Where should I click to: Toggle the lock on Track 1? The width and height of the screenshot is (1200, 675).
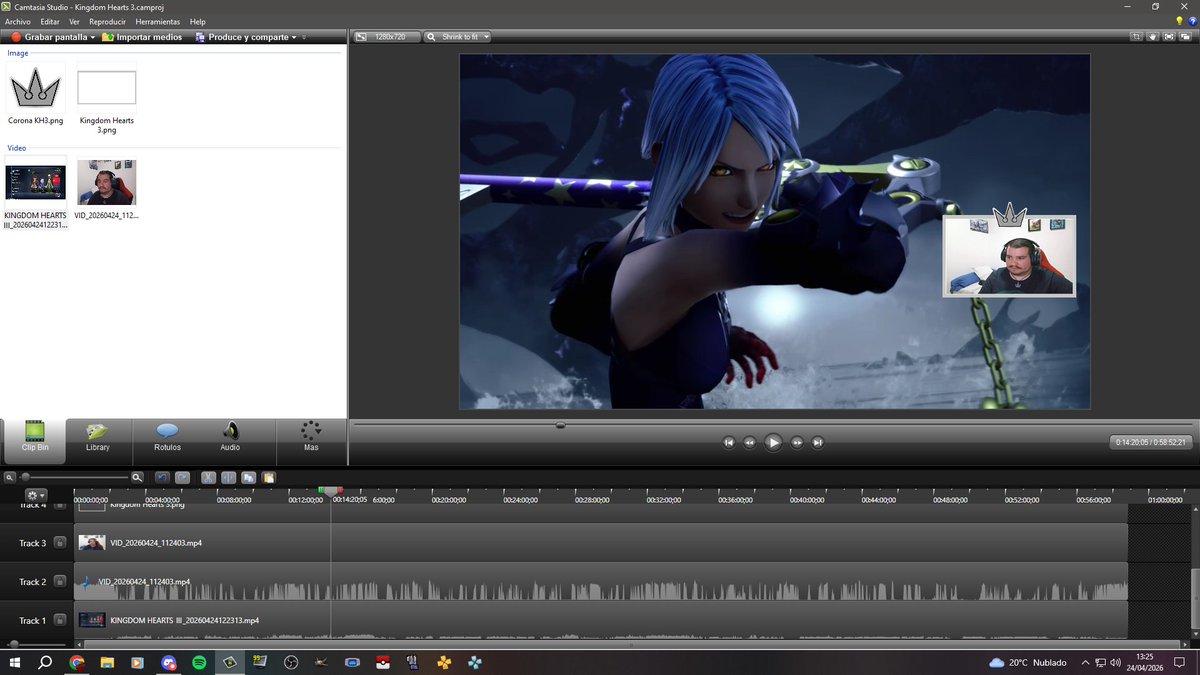(x=60, y=620)
